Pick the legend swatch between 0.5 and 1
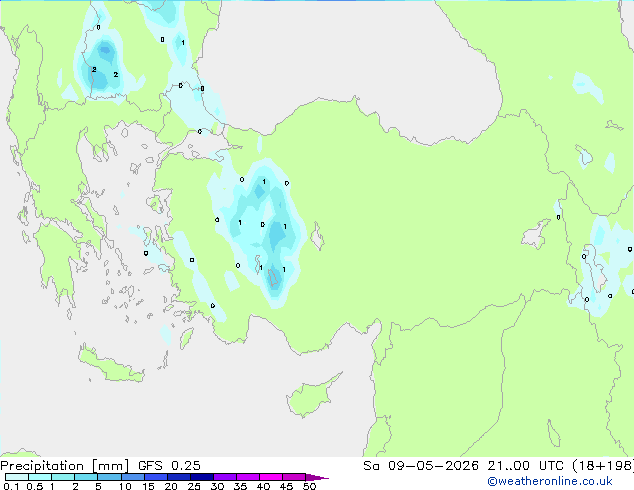 (x=40, y=477)
